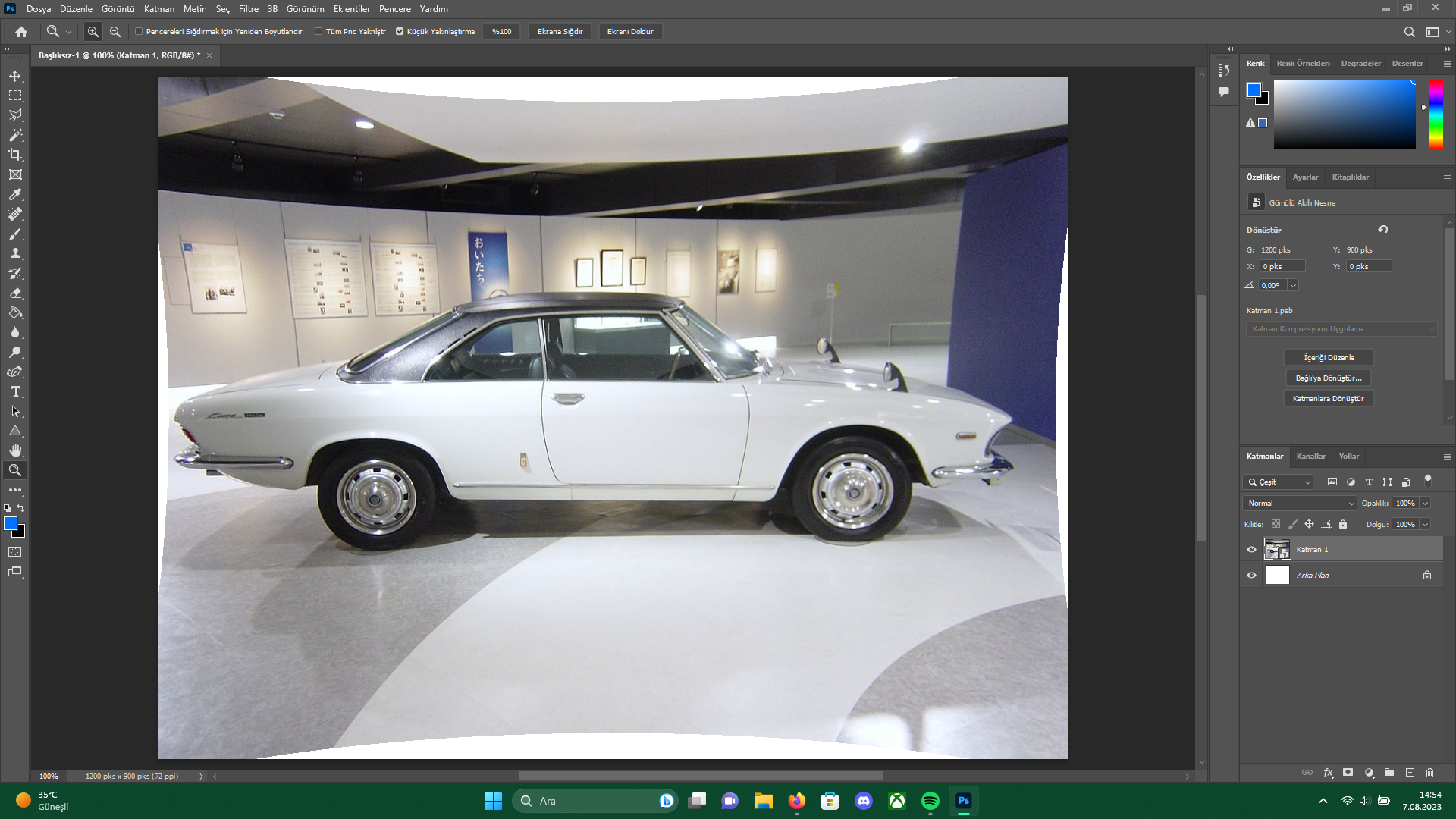Select the Crop tool

(x=15, y=155)
